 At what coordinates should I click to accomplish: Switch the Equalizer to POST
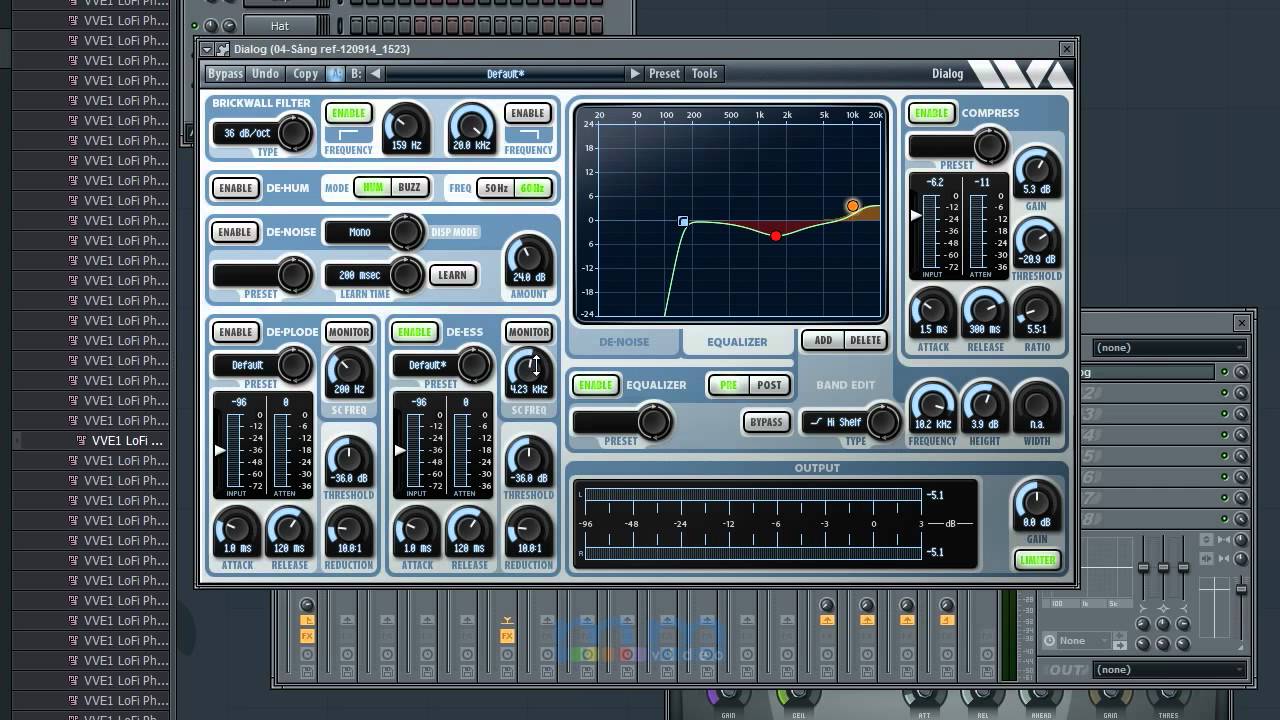[769, 385]
